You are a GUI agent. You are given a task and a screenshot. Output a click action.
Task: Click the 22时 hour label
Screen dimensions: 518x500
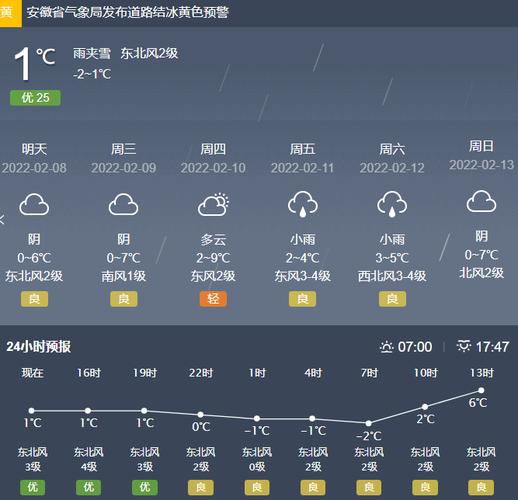(201, 373)
